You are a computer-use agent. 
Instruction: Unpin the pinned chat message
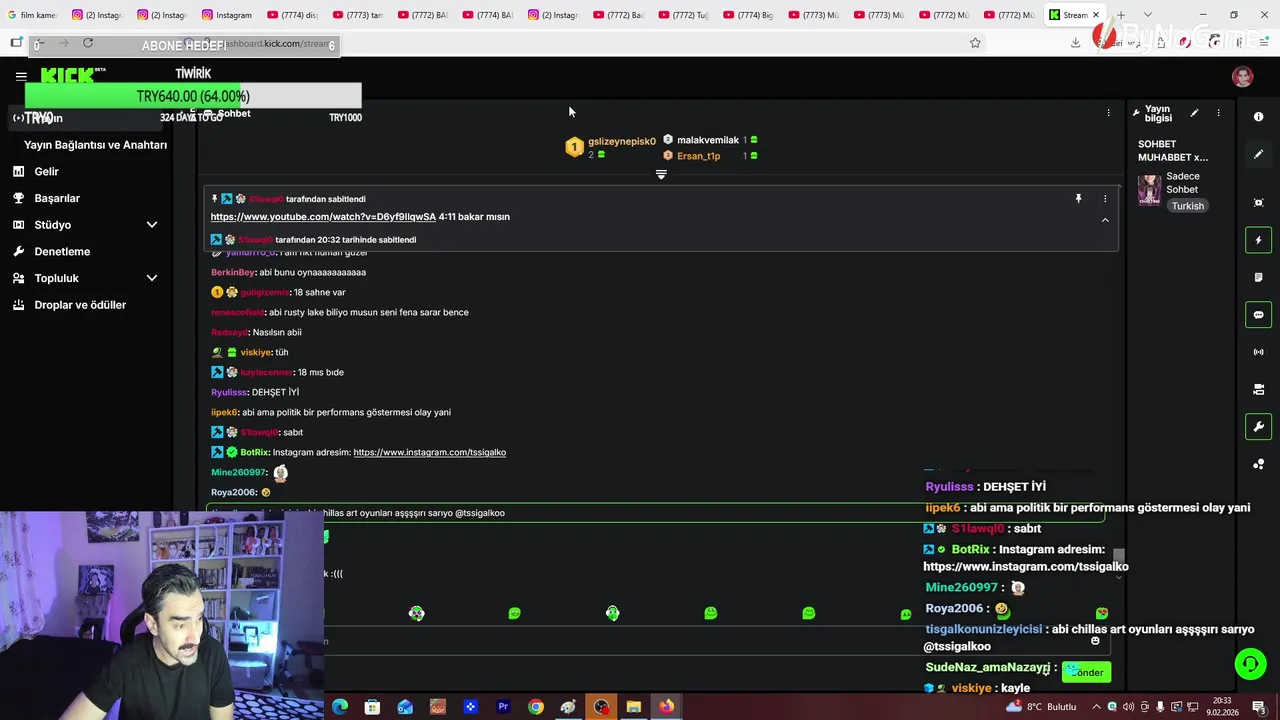point(1078,199)
